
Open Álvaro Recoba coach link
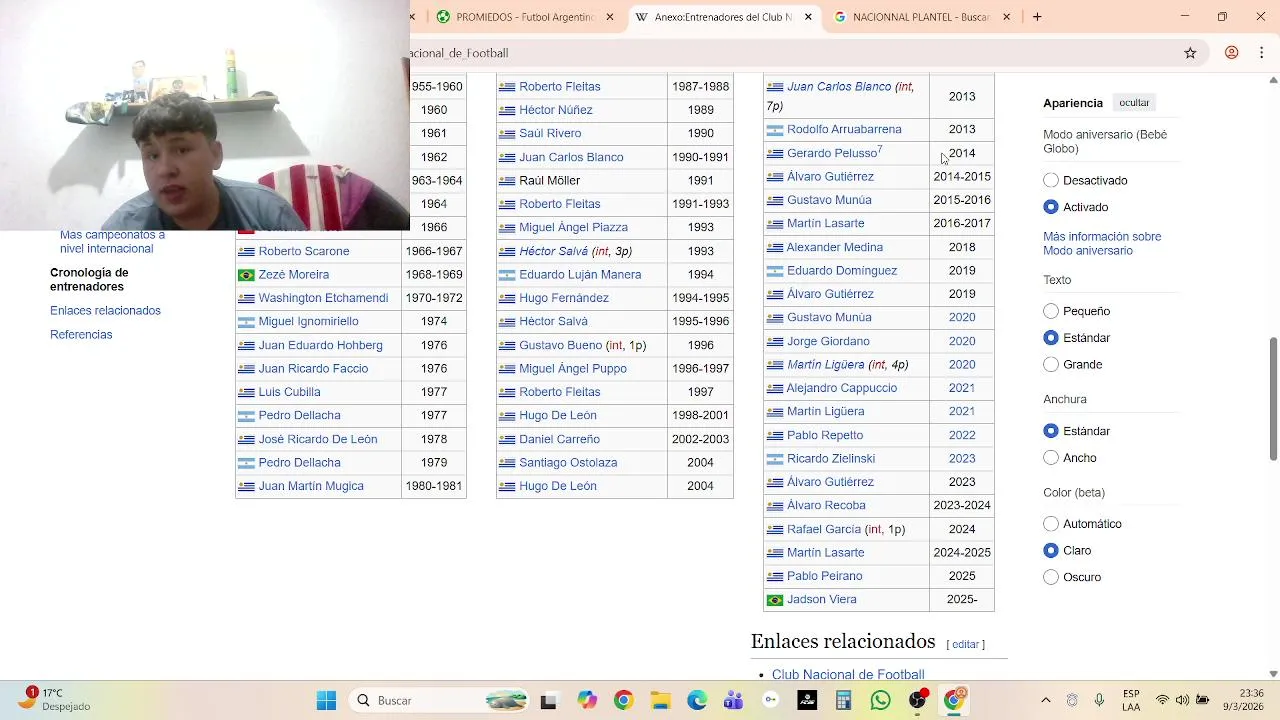point(826,506)
